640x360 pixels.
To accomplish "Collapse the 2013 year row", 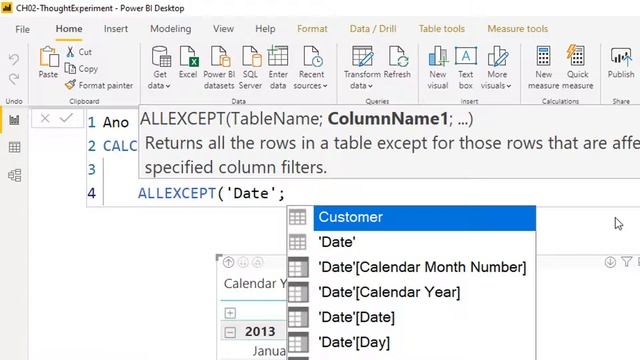I will [230, 332].
